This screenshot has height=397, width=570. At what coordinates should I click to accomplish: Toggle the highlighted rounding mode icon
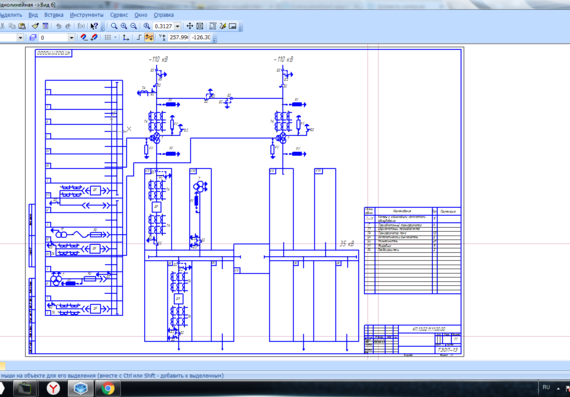click(149, 37)
